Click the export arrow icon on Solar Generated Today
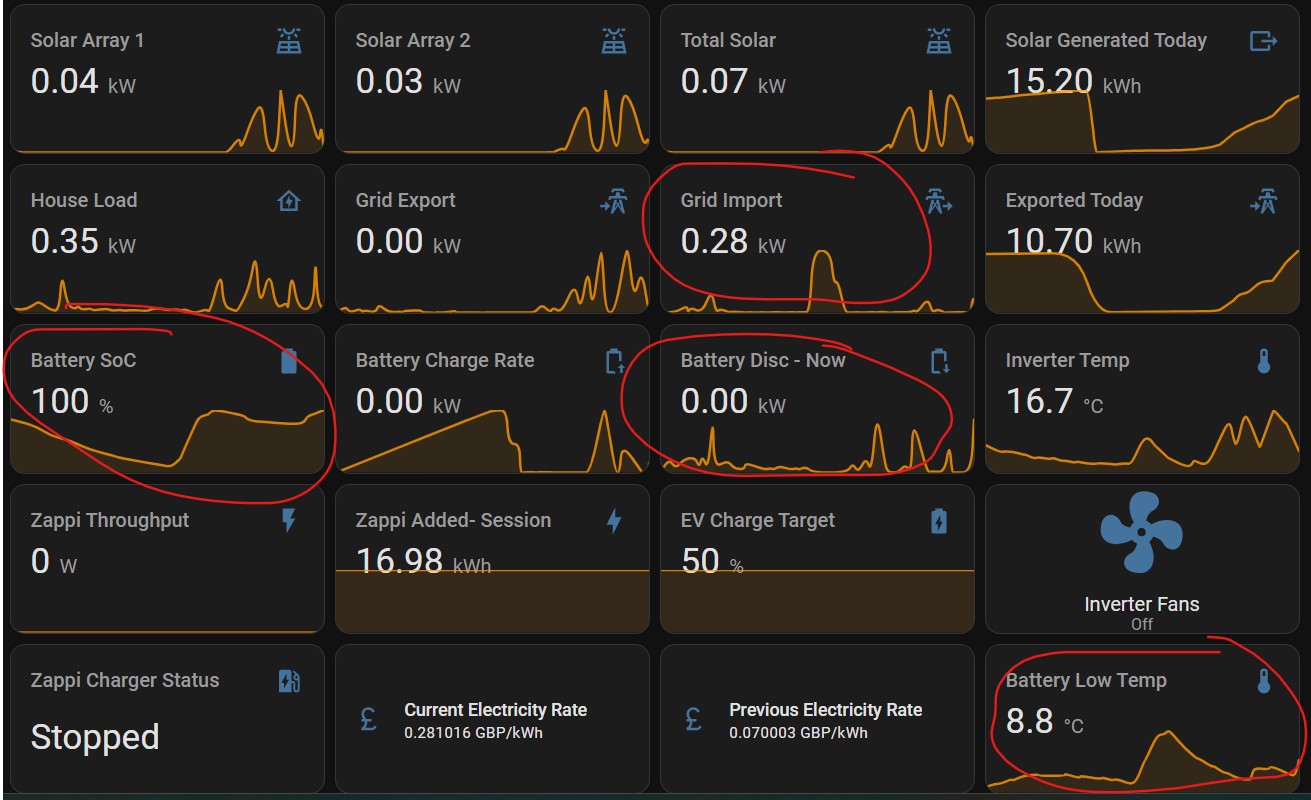 click(x=1263, y=41)
